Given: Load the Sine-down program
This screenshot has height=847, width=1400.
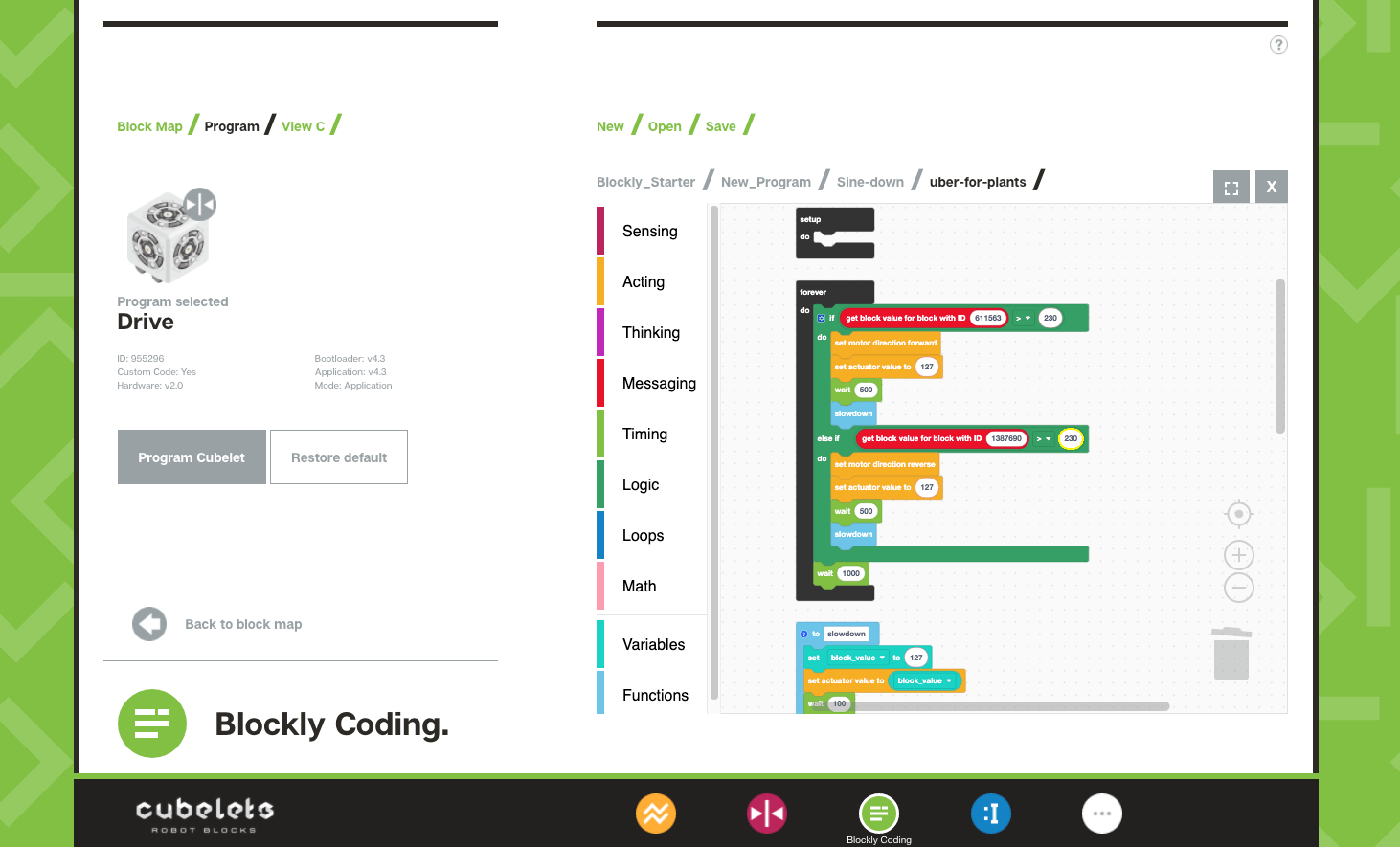Looking at the screenshot, I should [x=870, y=182].
